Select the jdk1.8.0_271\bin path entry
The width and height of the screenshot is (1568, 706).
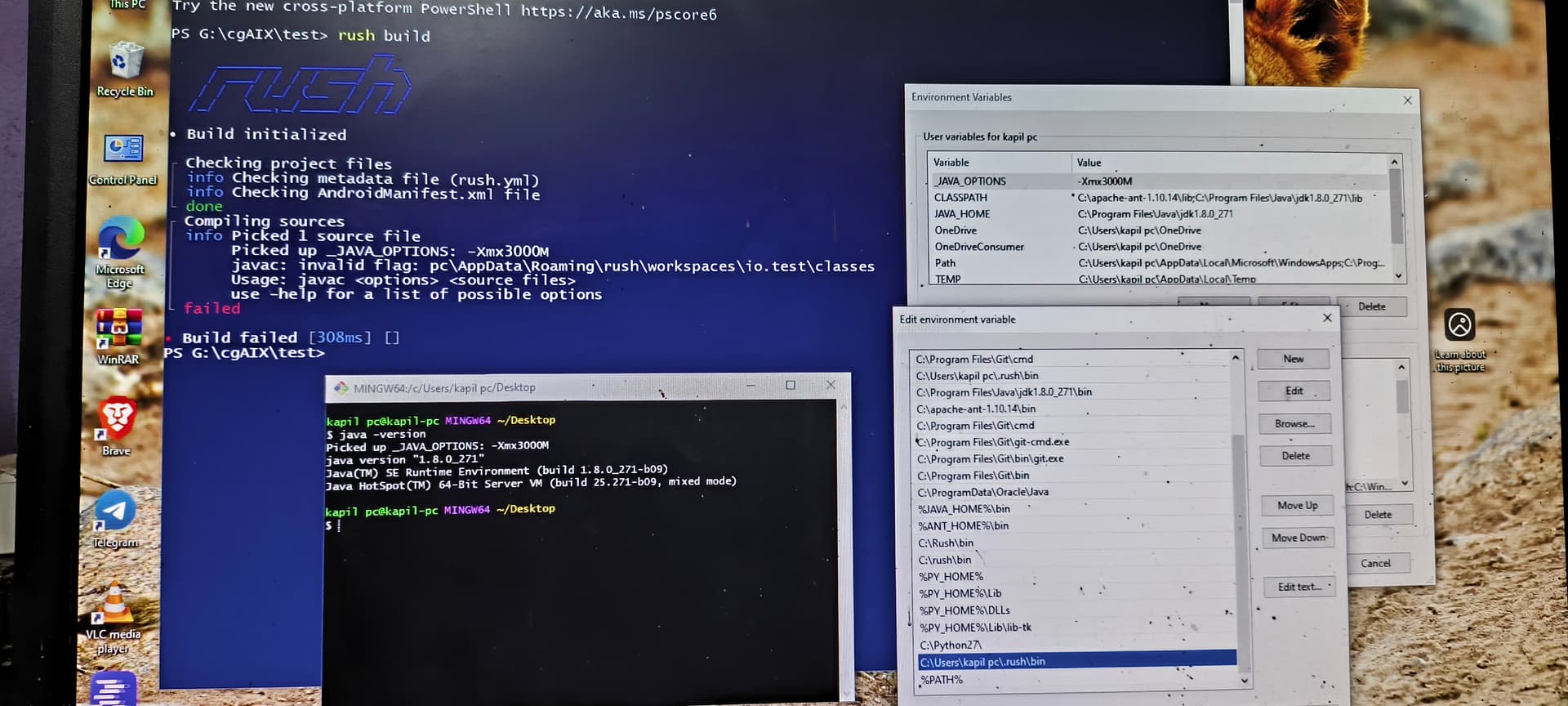pos(1071,392)
